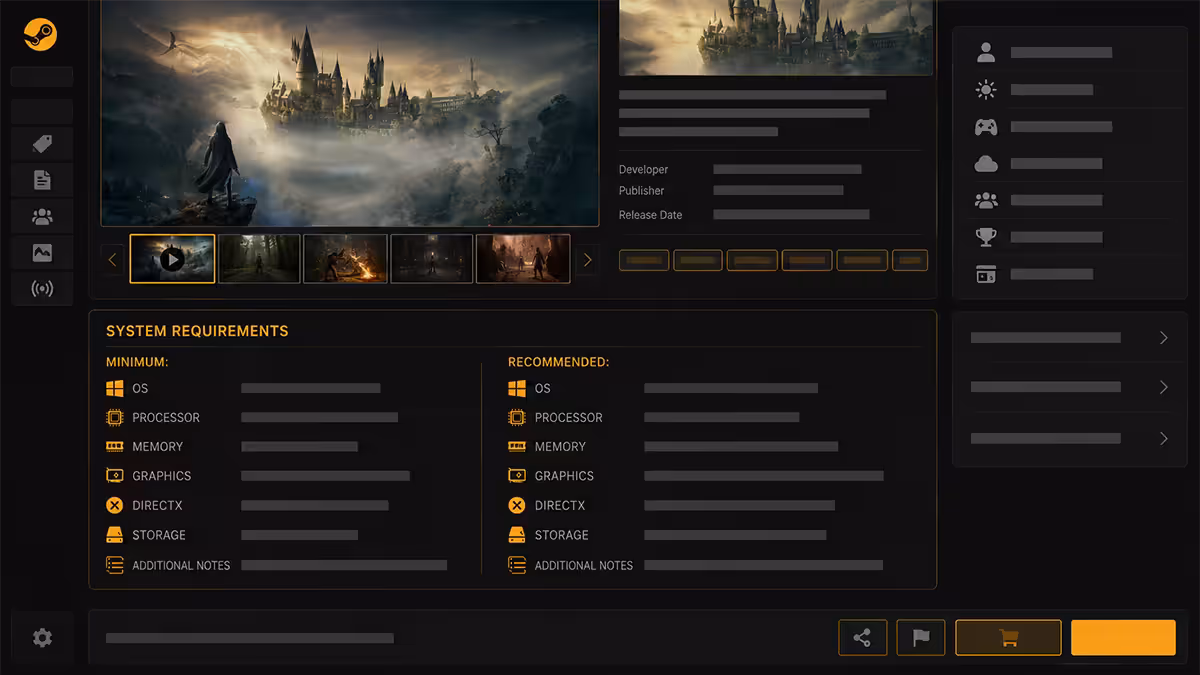Image resolution: width=1200 pixels, height=675 pixels.
Task: Click Windows icon beside Recommended OS
Action: click(x=517, y=388)
